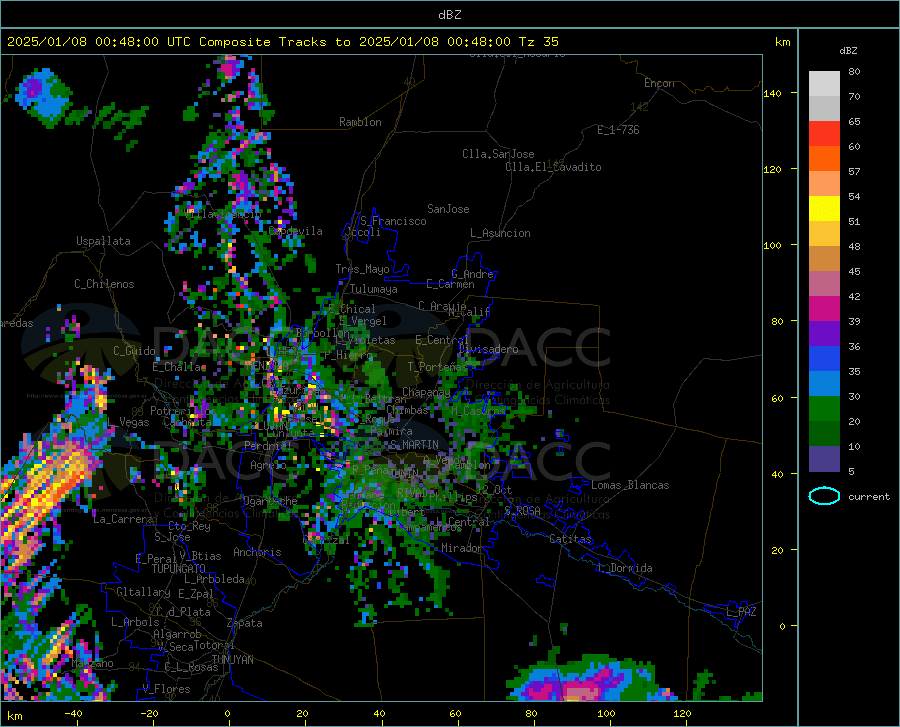Click the 80 dBZ light gray swatch
900x727 pixels.
(824, 84)
